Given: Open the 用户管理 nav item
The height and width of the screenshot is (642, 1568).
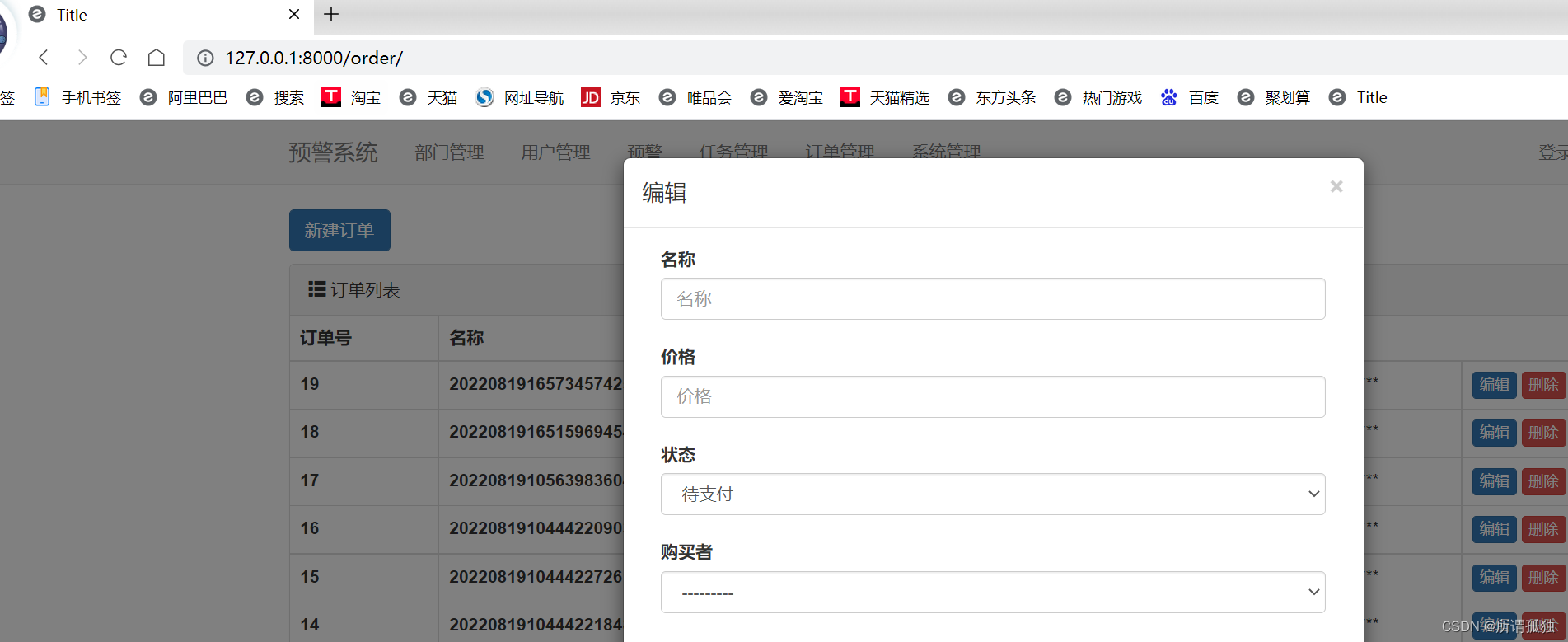Looking at the screenshot, I should click(555, 152).
